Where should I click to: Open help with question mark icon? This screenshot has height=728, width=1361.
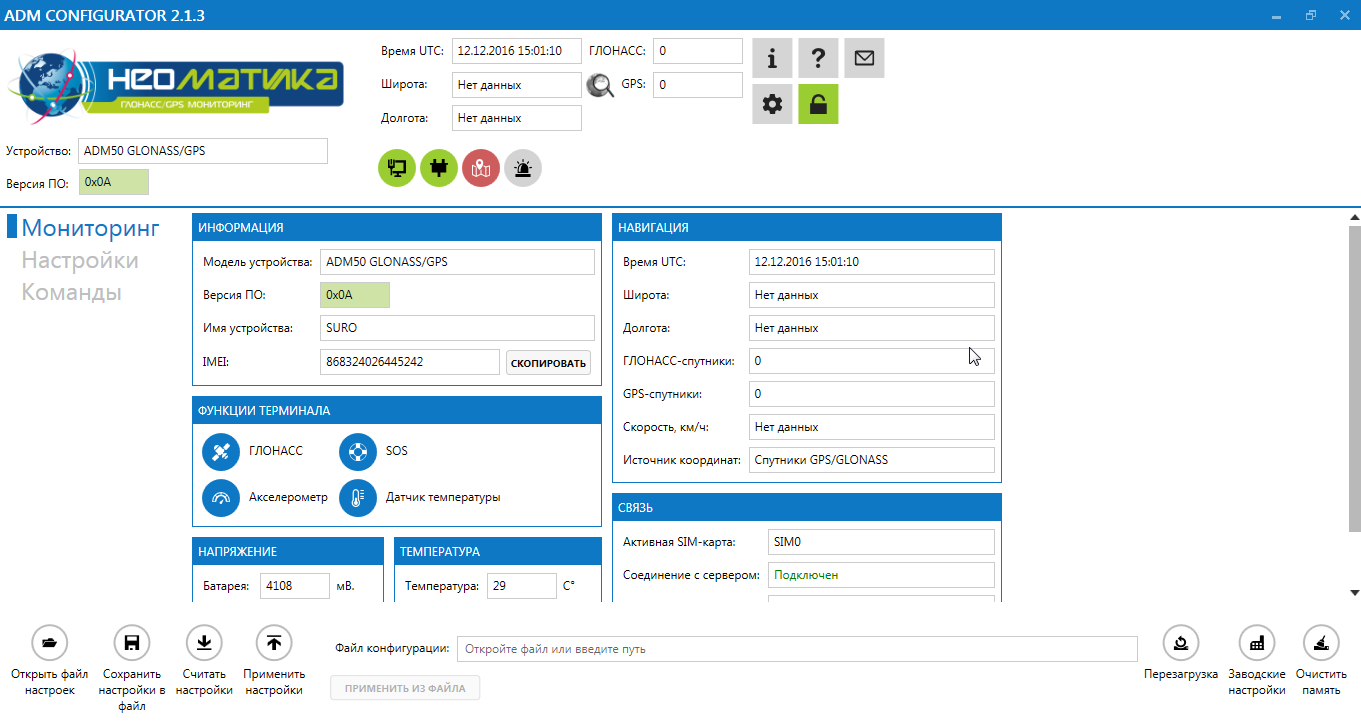pos(818,59)
